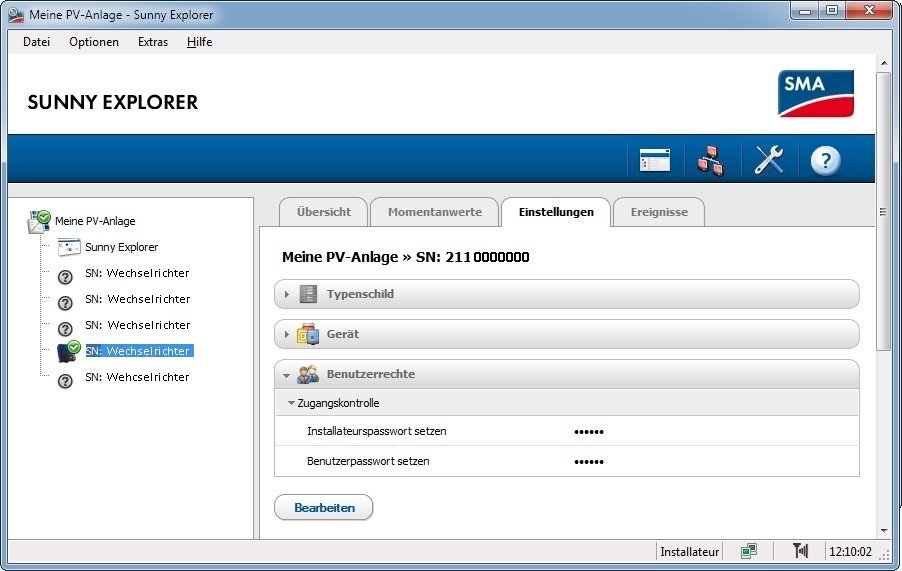
Task: Minimize the Sunny Explorer window
Action: 805,11
